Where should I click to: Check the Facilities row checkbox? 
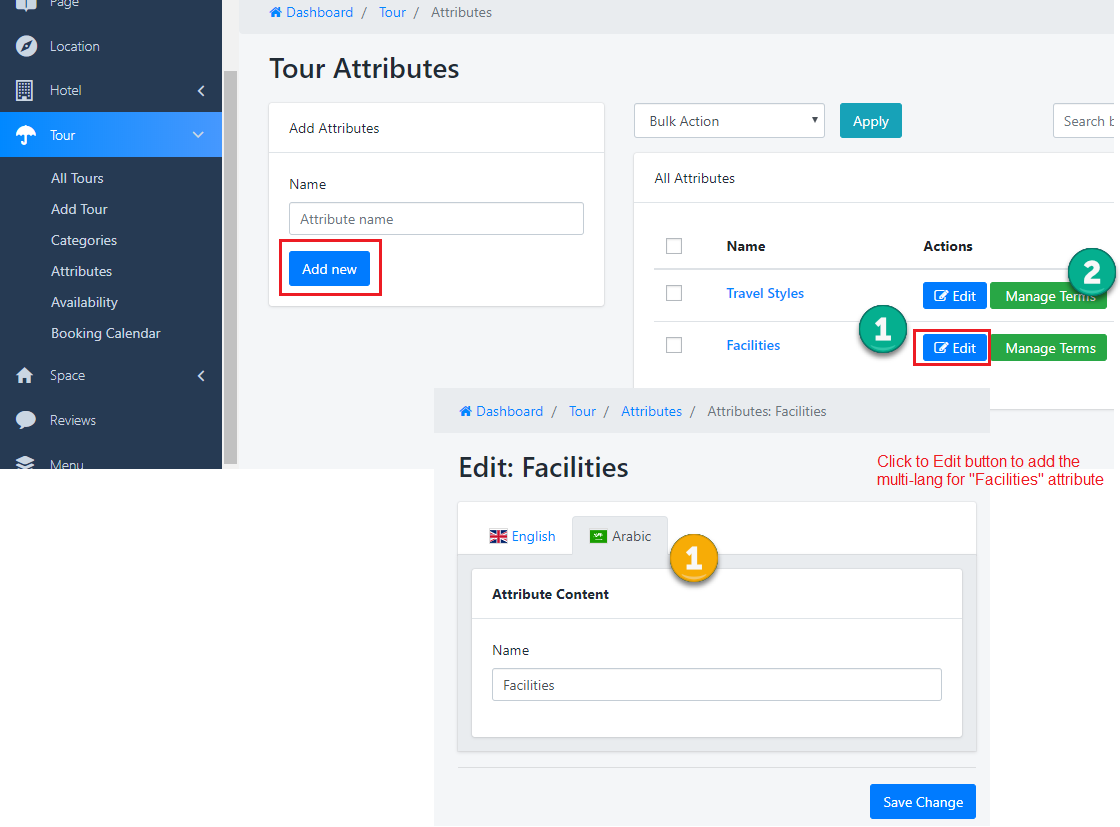674,345
